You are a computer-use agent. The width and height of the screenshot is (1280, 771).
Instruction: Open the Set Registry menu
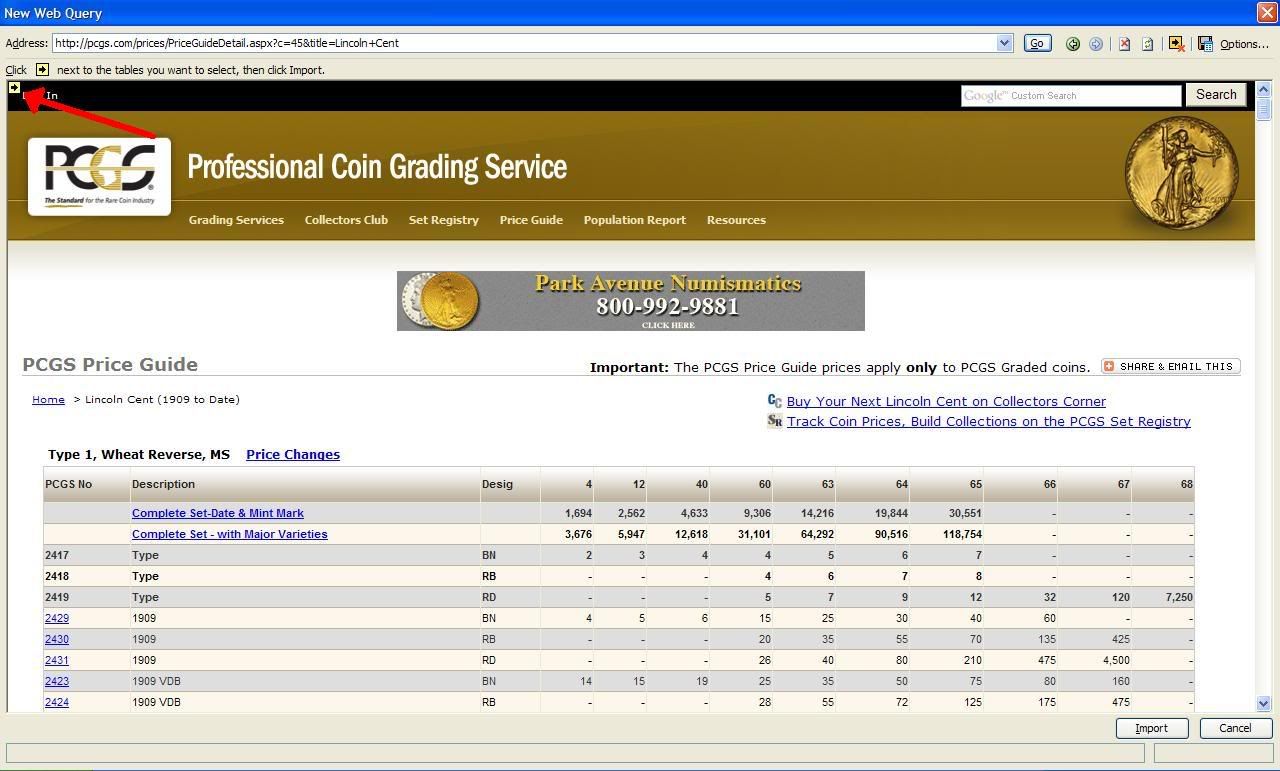click(443, 220)
